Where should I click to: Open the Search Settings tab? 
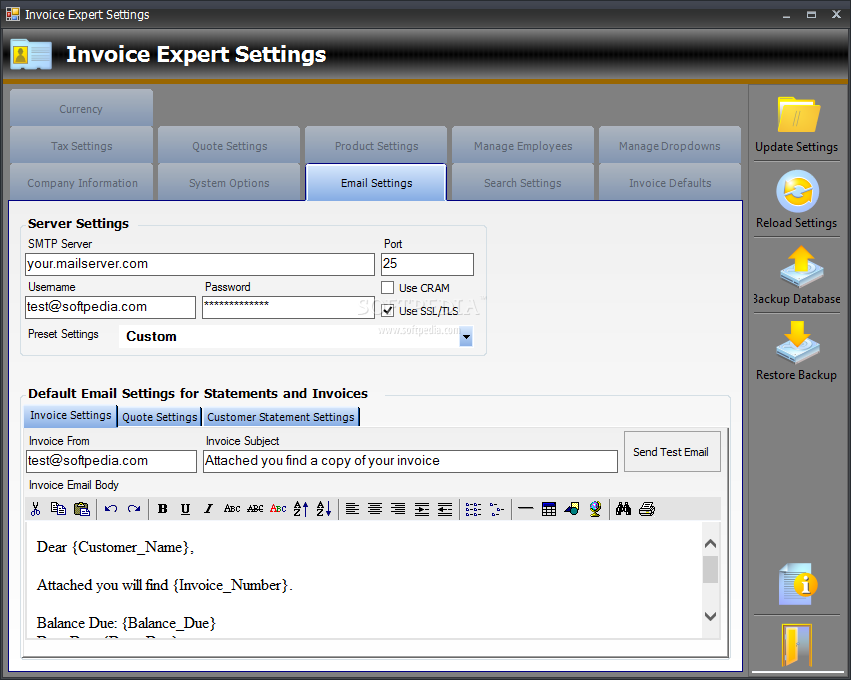coord(523,183)
